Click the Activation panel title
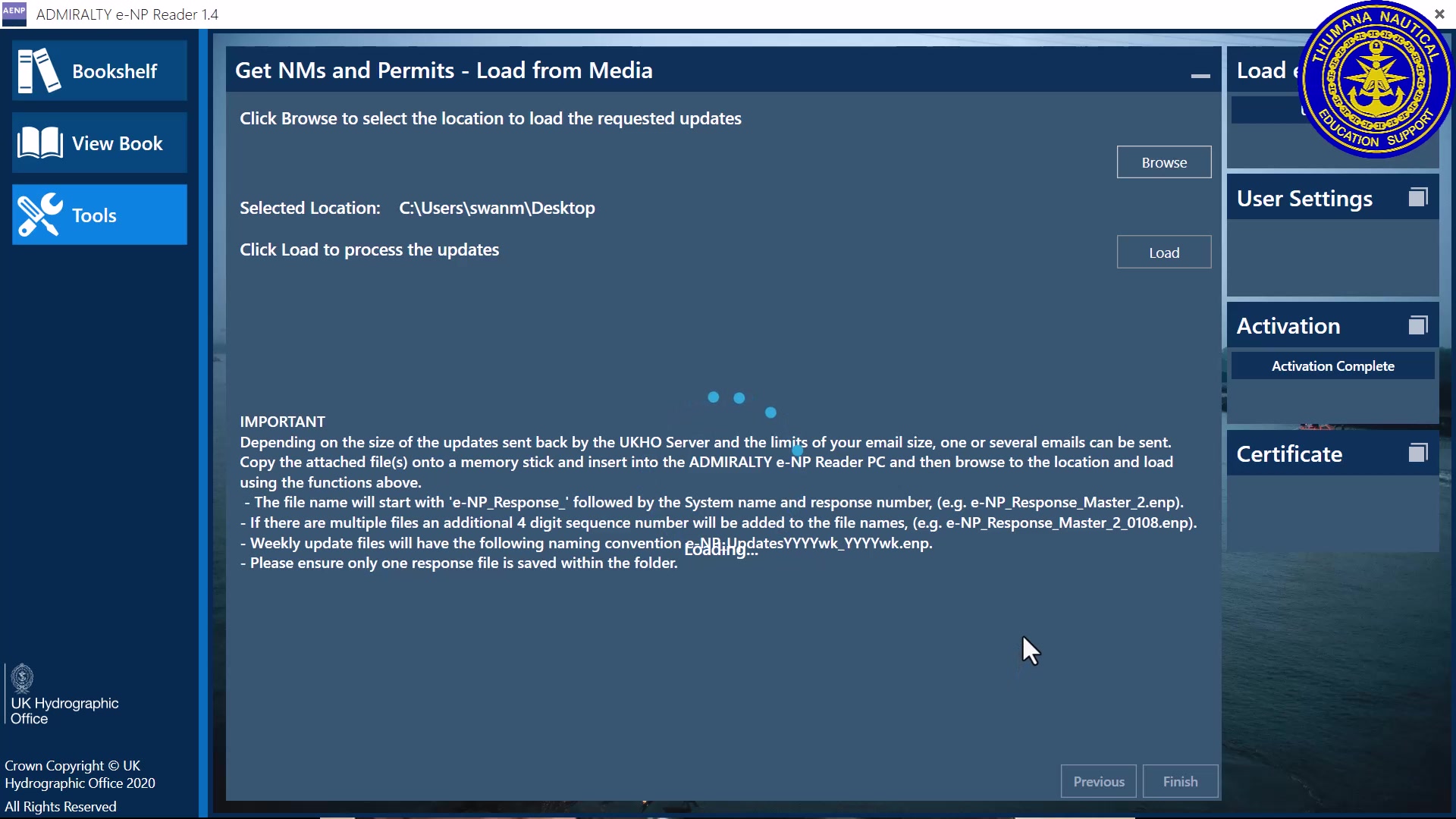The height and width of the screenshot is (819, 1456). [x=1288, y=326]
